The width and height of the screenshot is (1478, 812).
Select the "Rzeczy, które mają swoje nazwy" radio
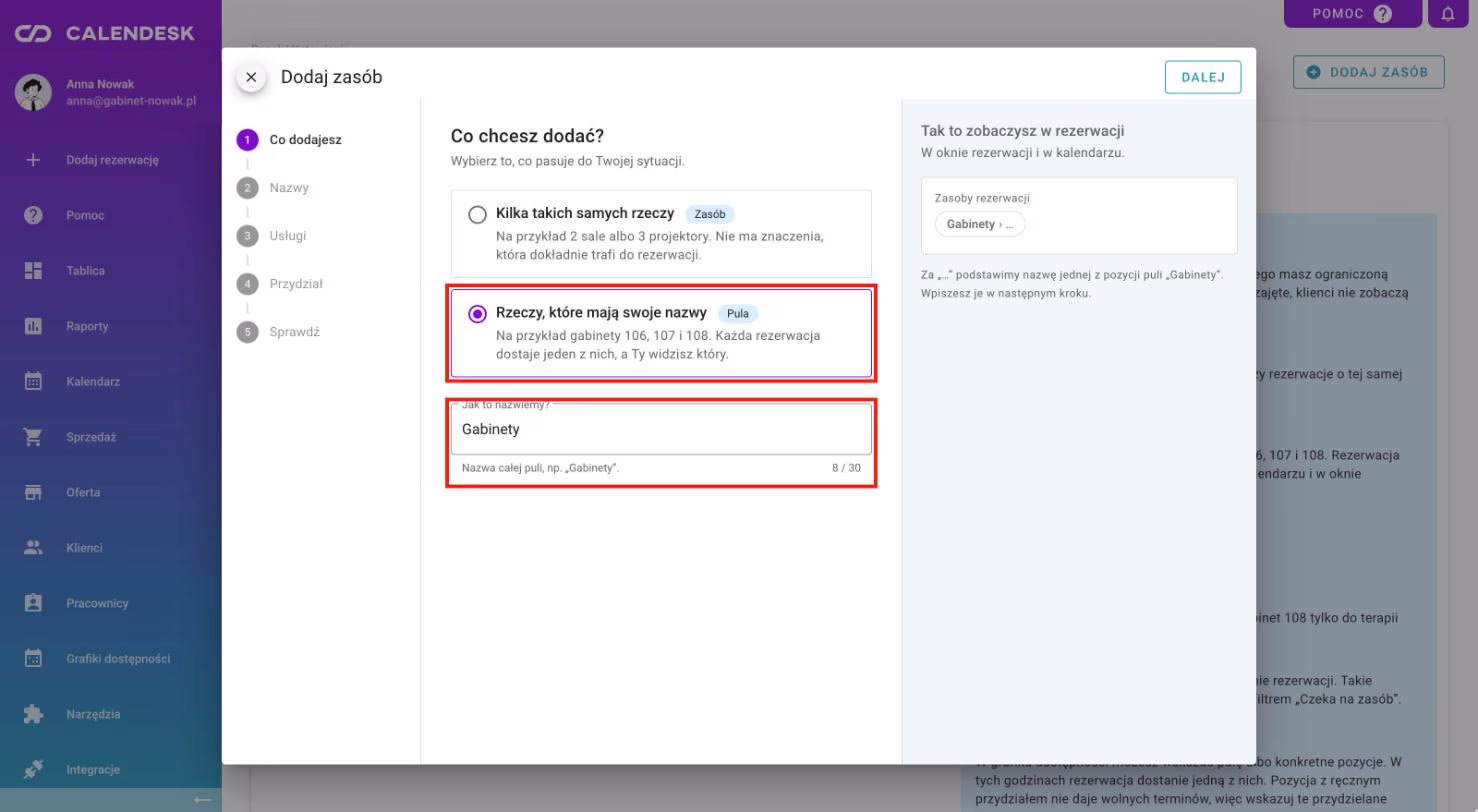(x=478, y=314)
